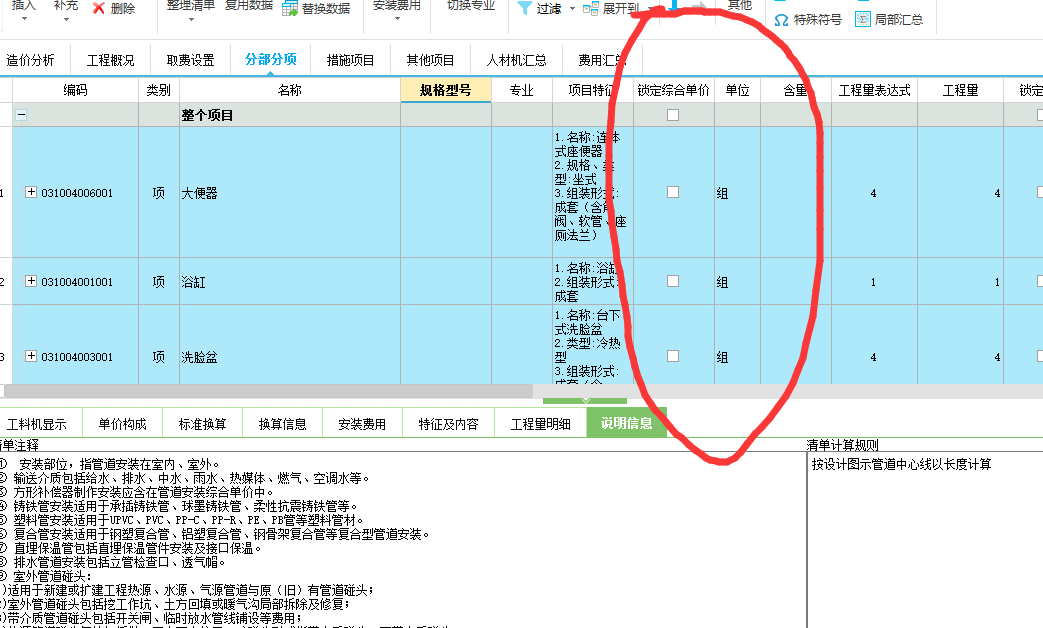Click the 特殊符号 omega icon

782,20
